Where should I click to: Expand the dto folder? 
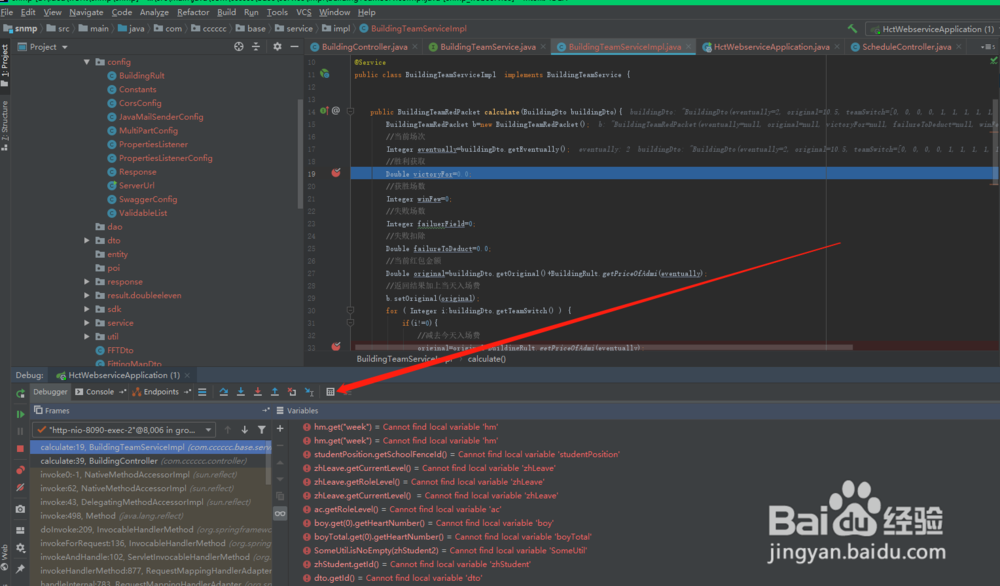[x=87, y=240]
